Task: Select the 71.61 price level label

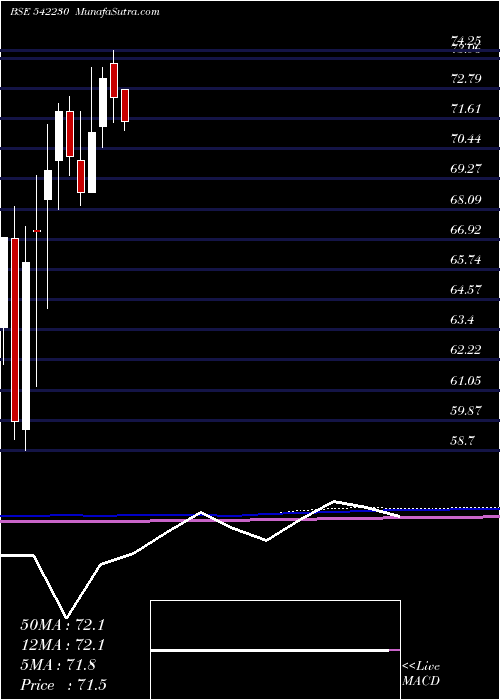Action: pos(467,109)
